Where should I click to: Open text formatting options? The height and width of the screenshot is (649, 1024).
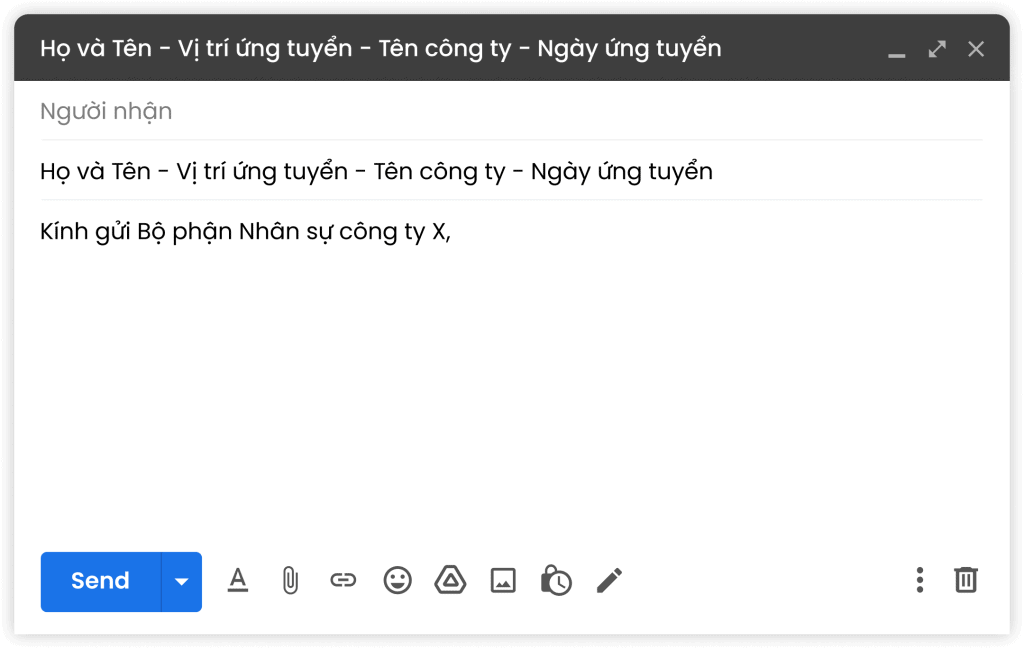238,580
